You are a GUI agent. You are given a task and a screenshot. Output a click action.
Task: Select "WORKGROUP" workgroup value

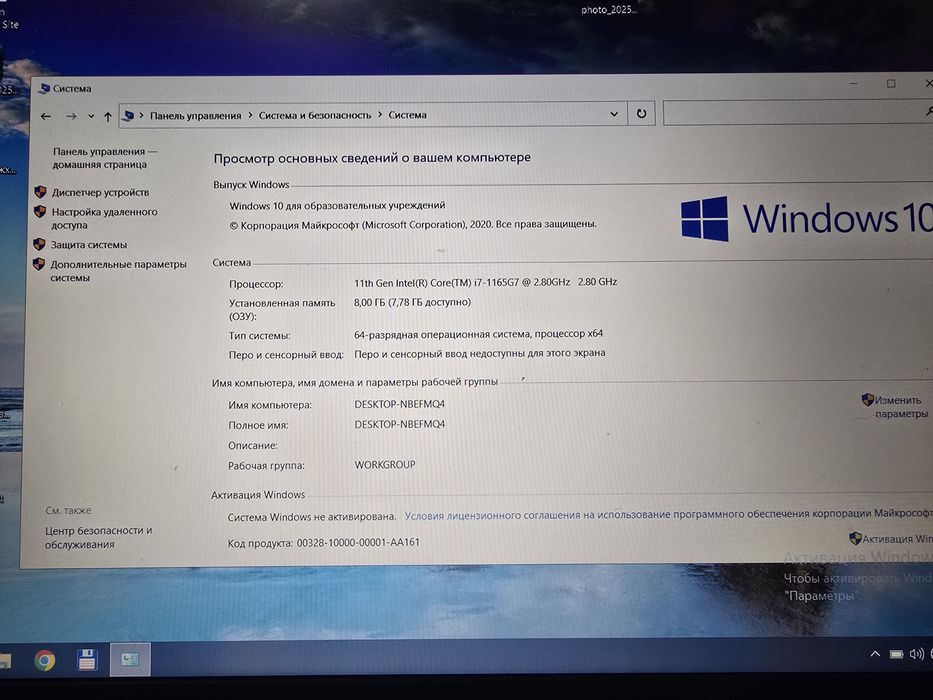point(385,464)
